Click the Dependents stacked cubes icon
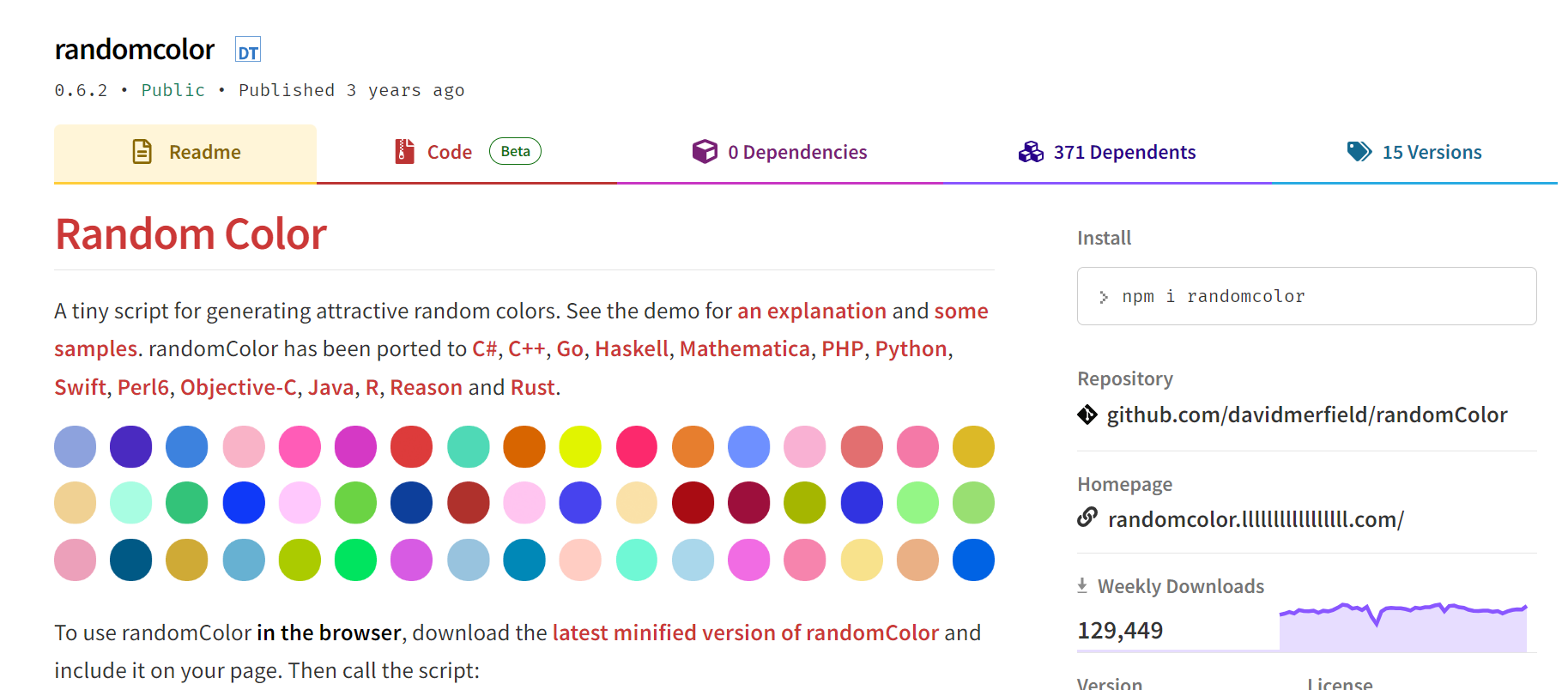Screen dimensions: 1568x690 (1031, 152)
